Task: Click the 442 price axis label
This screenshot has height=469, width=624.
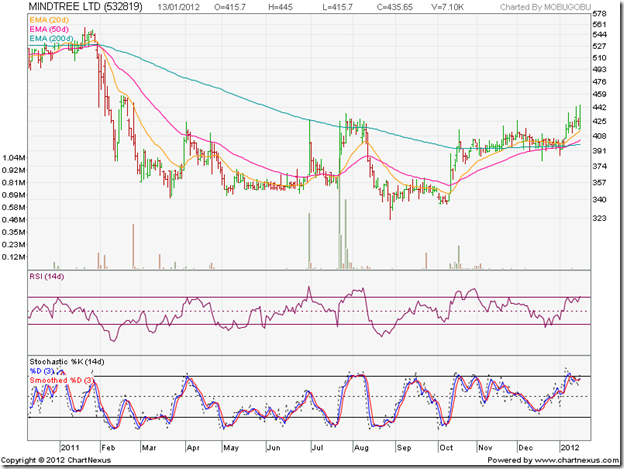Action: point(599,107)
